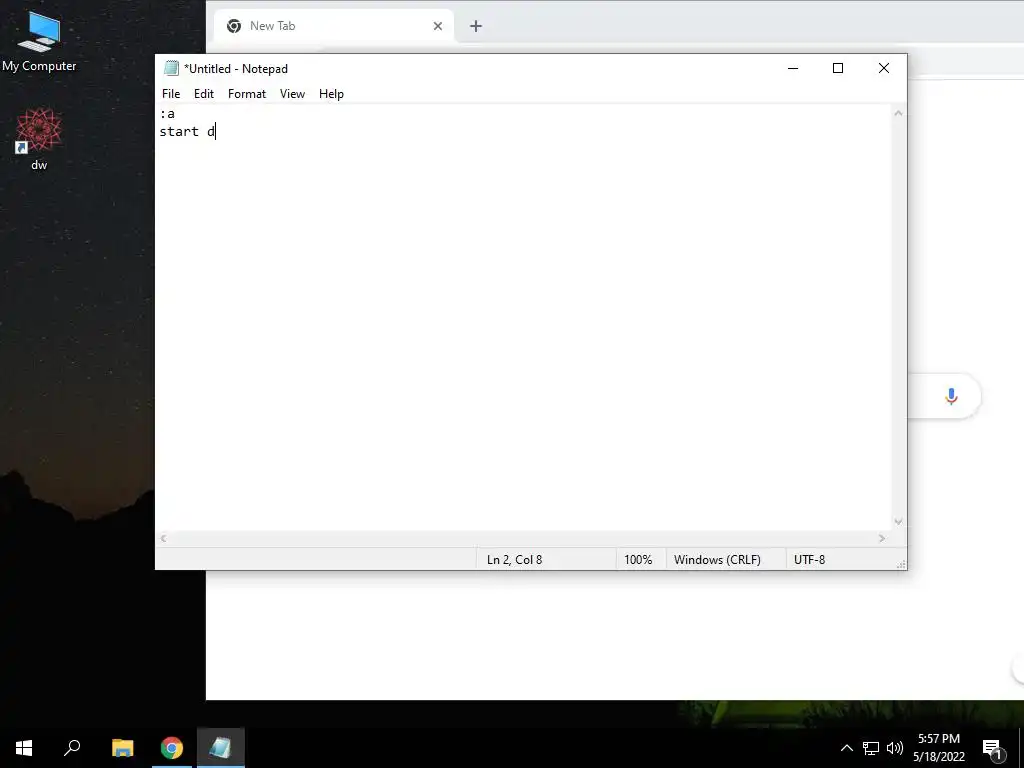
Task: Click the vertical scrollbar down arrow
Action: pyautogui.click(x=899, y=521)
